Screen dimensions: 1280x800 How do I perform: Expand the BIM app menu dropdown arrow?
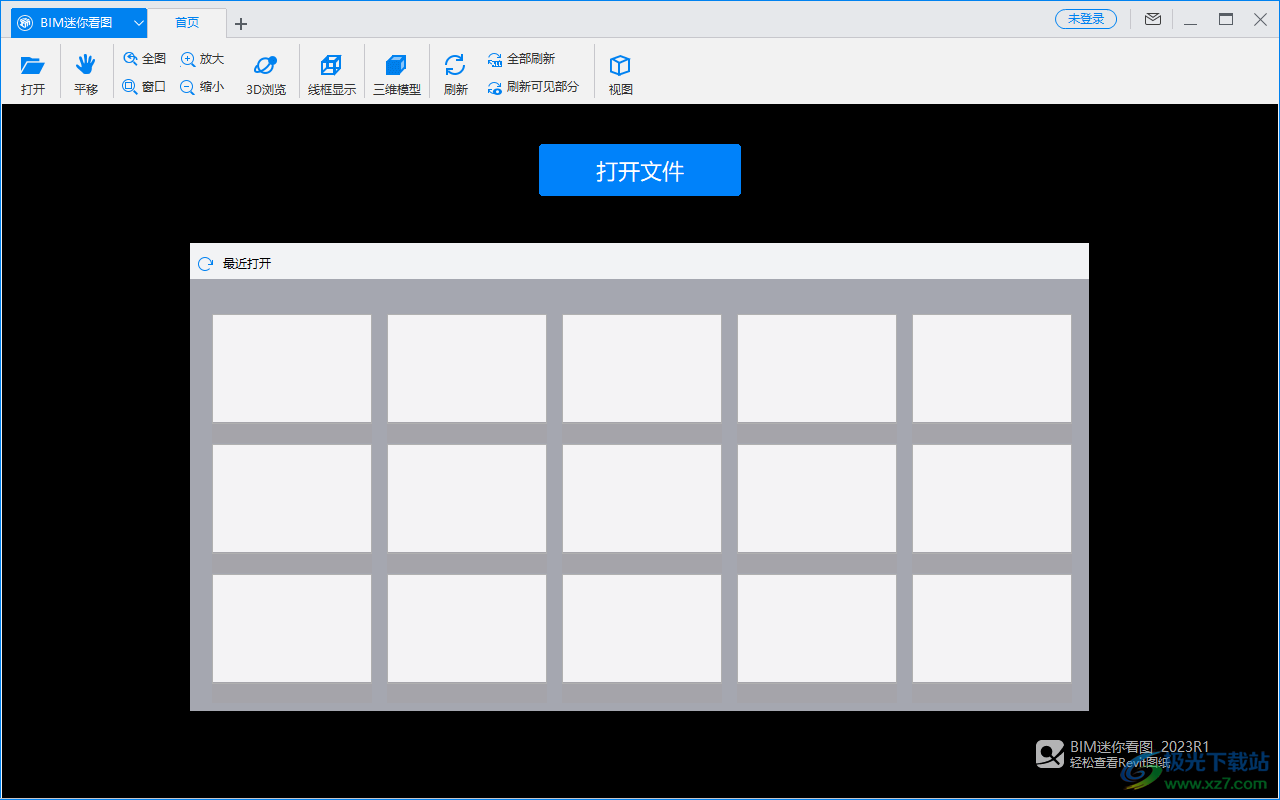tap(138, 22)
